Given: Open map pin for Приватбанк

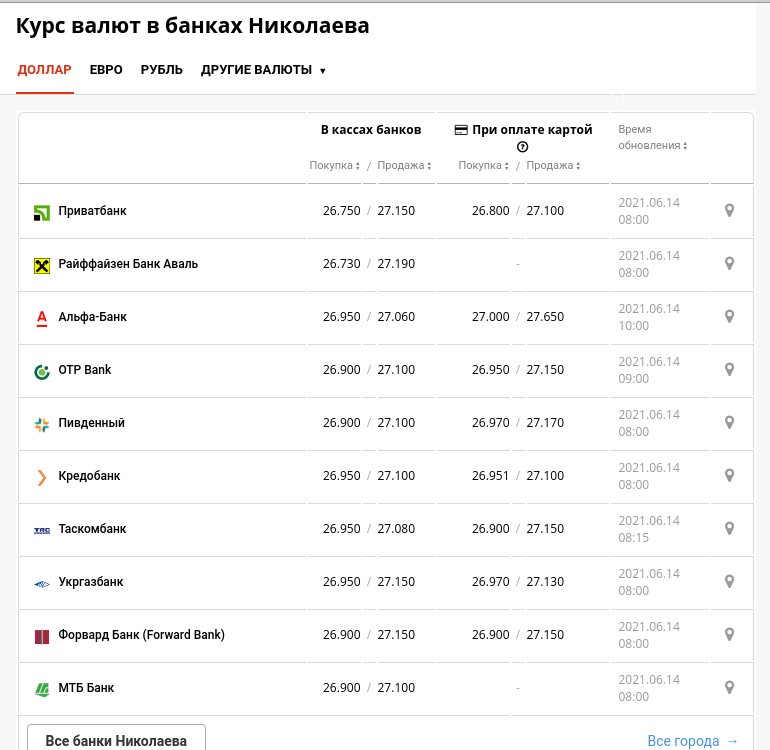Looking at the screenshot, I should point(729,211).
